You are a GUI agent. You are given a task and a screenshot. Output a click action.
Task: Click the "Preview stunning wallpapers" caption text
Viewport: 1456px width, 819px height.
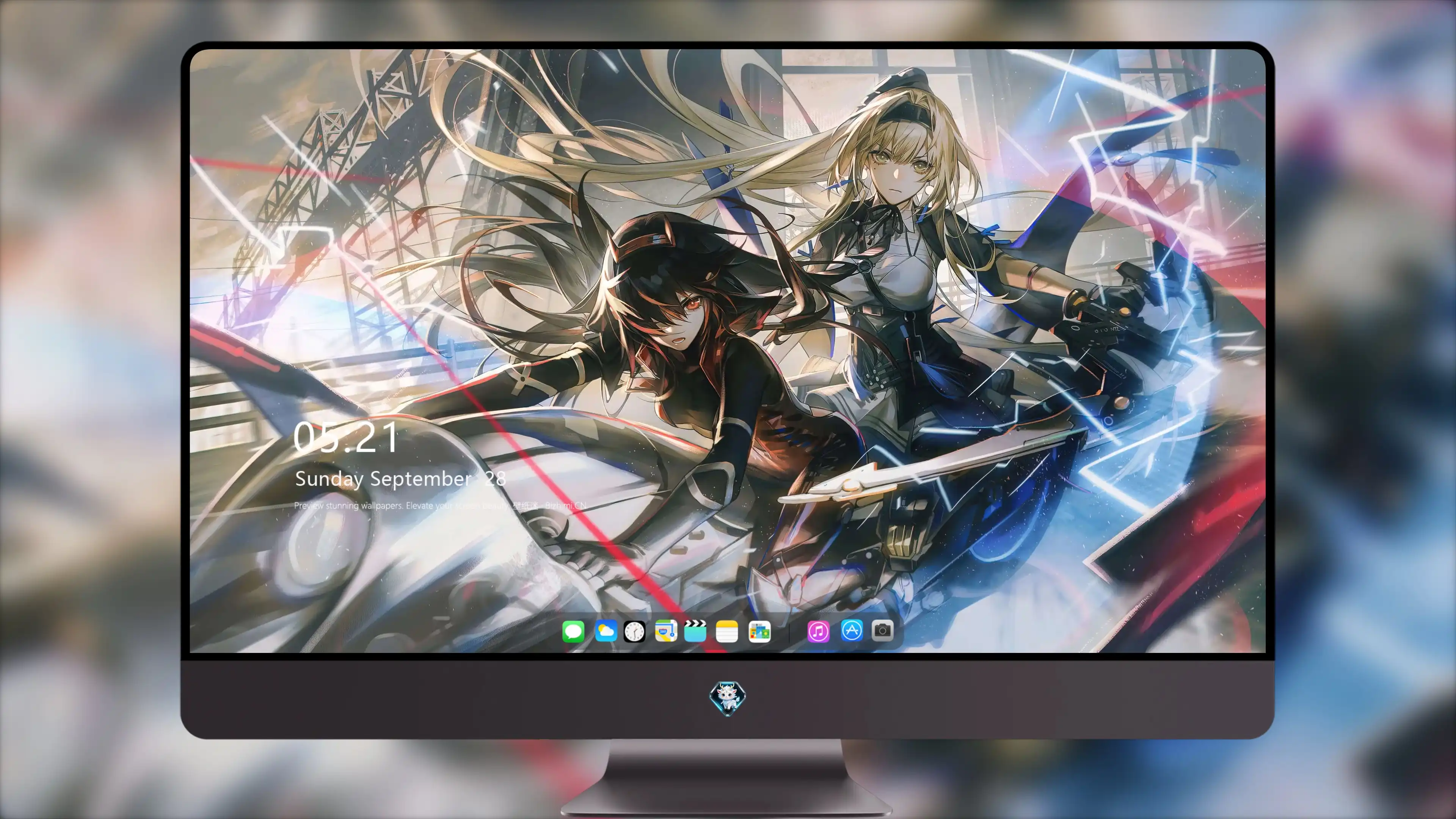coord(440,505)
